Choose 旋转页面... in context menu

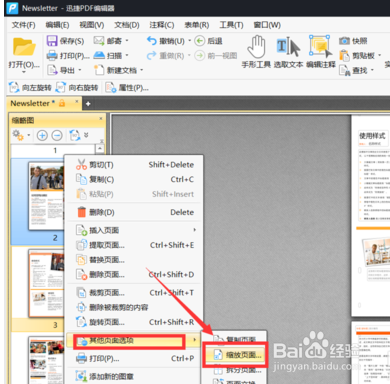pyautogui.click(x=134, y=322)
